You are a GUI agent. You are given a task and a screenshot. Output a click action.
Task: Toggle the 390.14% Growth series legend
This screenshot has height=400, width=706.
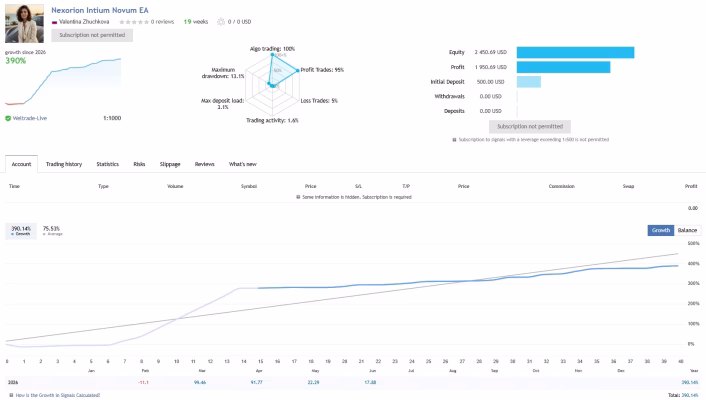(x=21, y=231)
